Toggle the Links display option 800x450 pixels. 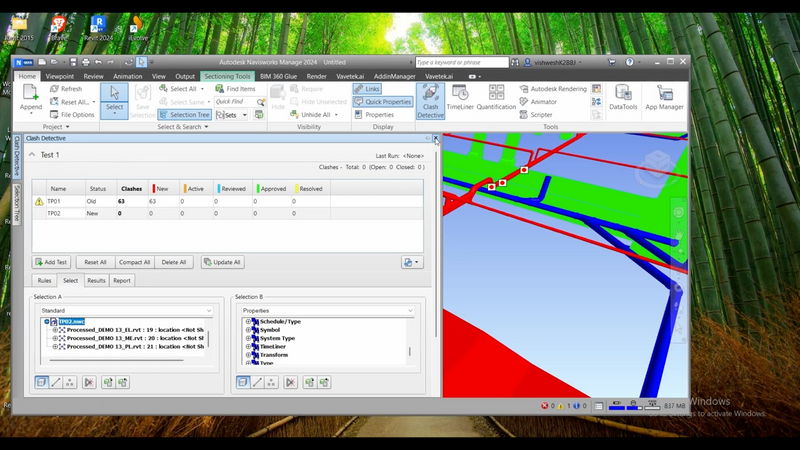click(367, 89)
